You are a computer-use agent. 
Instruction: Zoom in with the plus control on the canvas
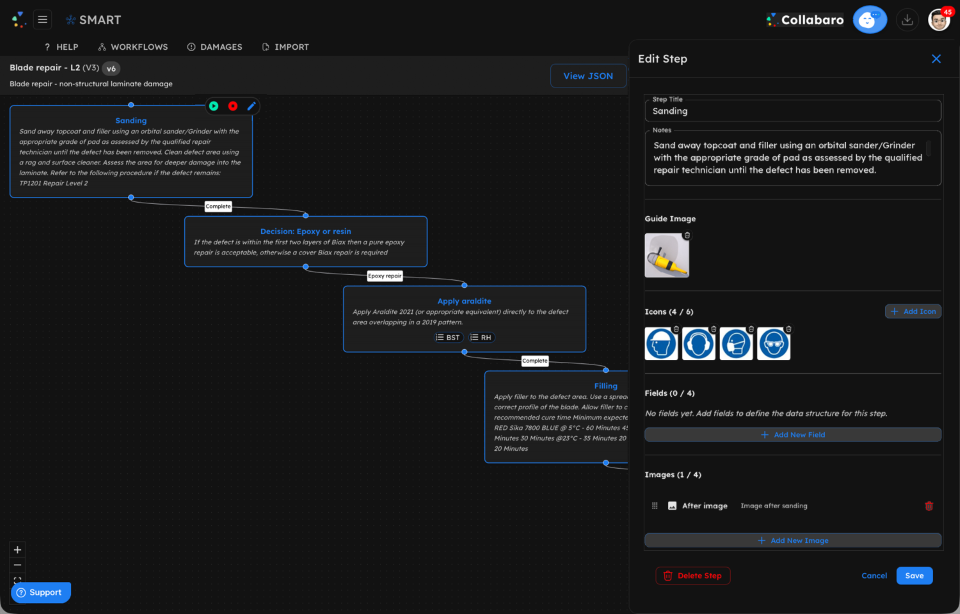point(16,549)
